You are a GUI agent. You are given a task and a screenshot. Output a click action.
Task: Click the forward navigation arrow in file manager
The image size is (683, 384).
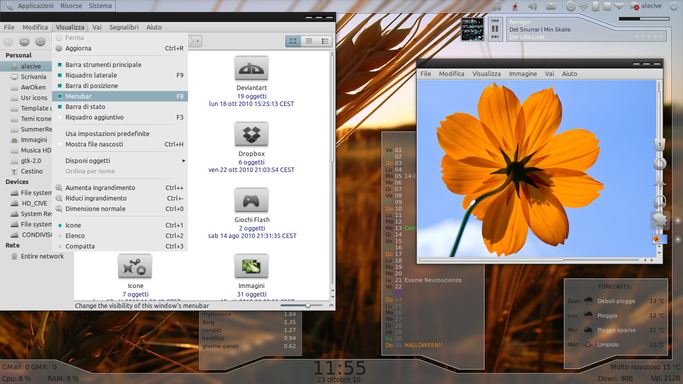[x=24, y=41]
